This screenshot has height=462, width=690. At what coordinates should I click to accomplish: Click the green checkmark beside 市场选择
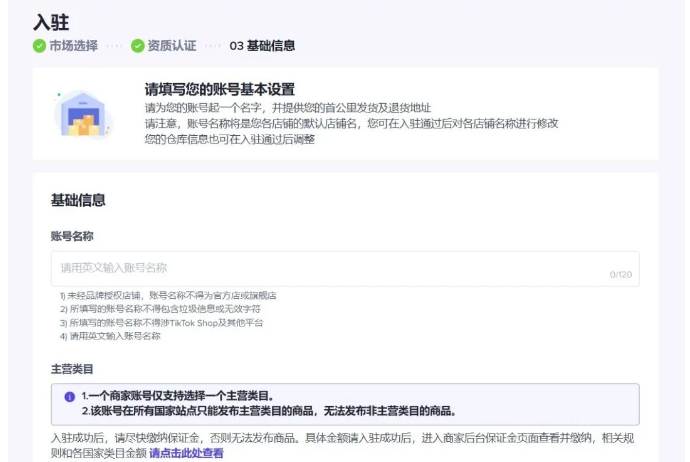click(39, 46)
